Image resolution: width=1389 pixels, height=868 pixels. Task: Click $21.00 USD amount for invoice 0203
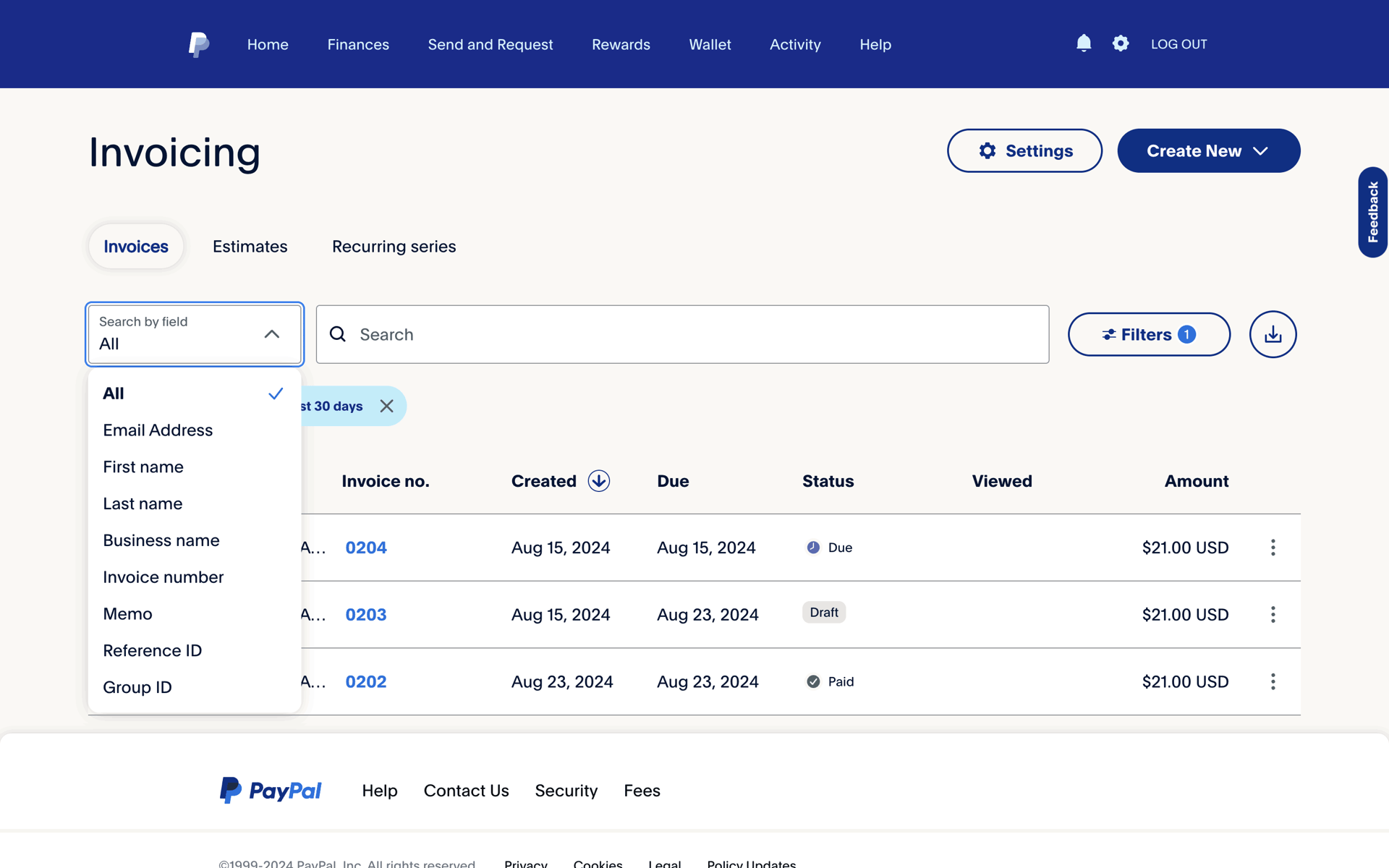1185,614
